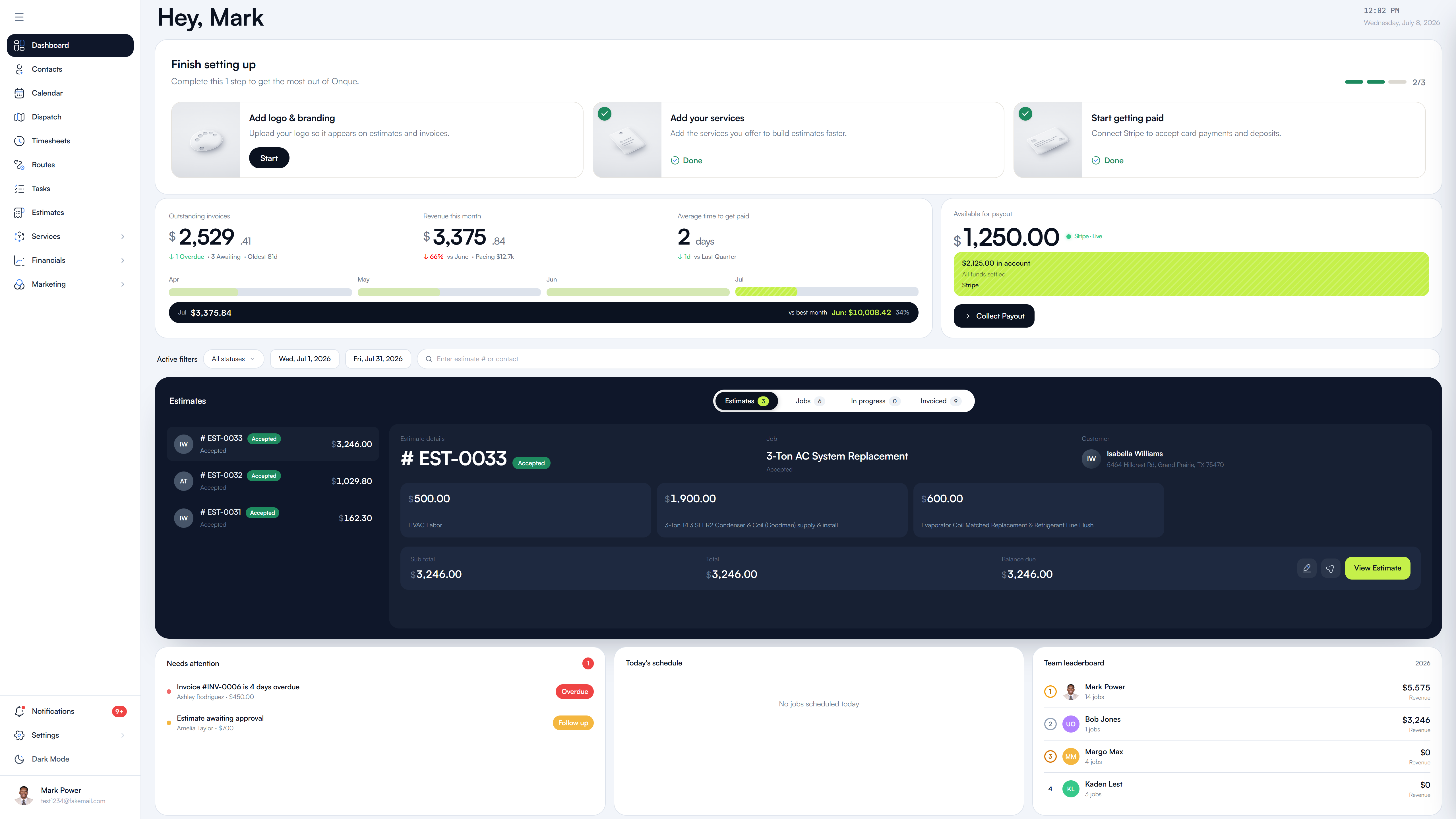The width and height of the screenshot is (1456, 819).
Task: Click 1 Overdue under Outstanding invoices
Action: click(187, 257)
